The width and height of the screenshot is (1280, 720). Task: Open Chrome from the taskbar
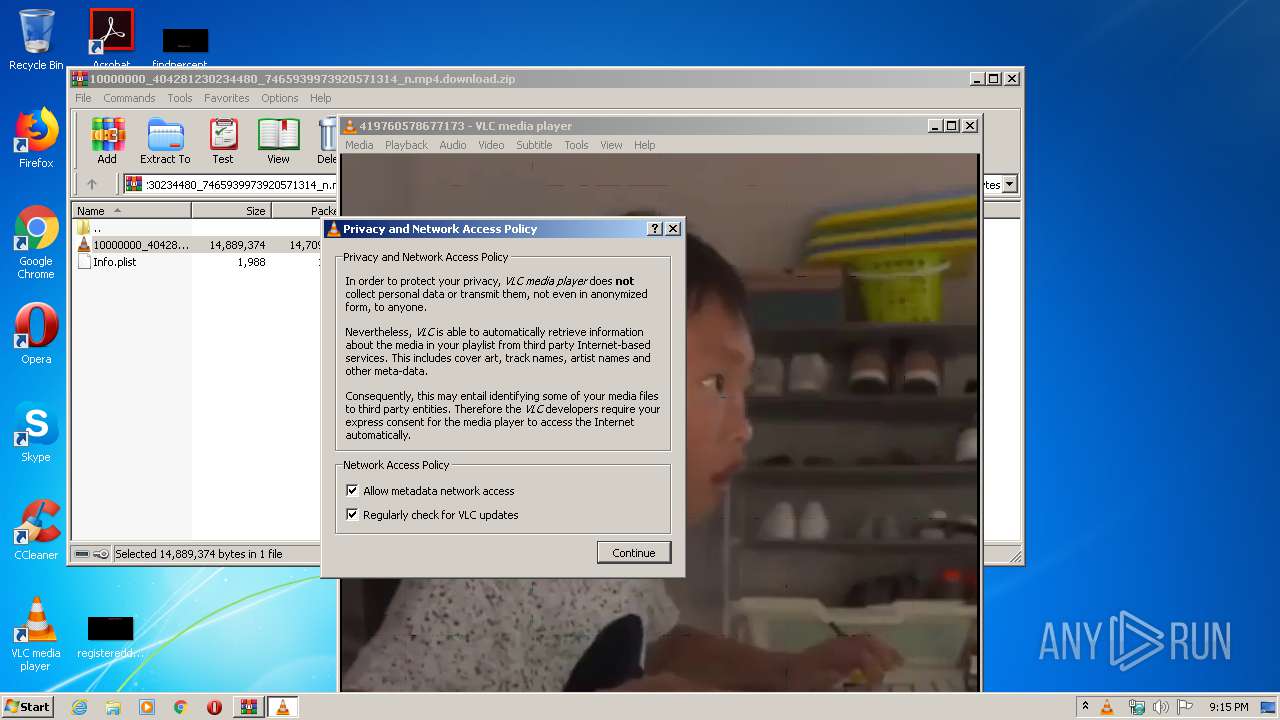(x=180, y=707)
